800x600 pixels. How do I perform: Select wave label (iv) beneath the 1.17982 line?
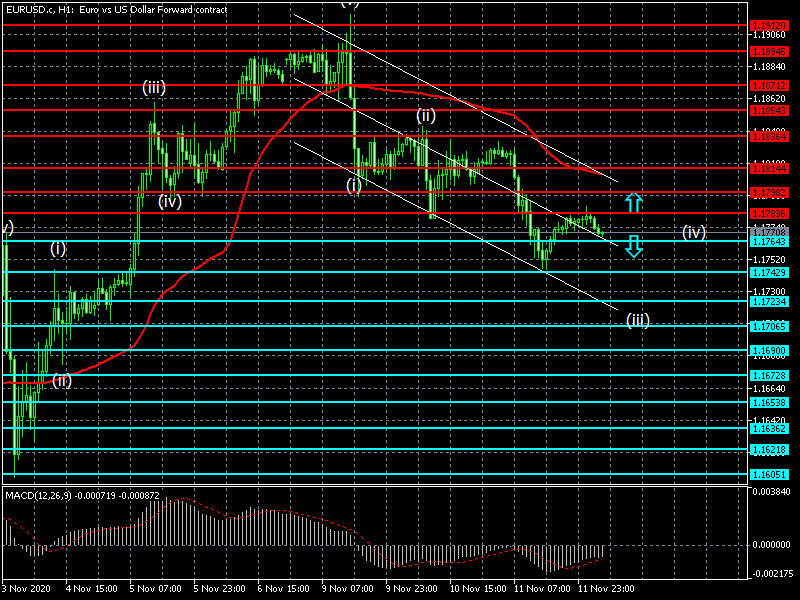[x=170, y=202]
